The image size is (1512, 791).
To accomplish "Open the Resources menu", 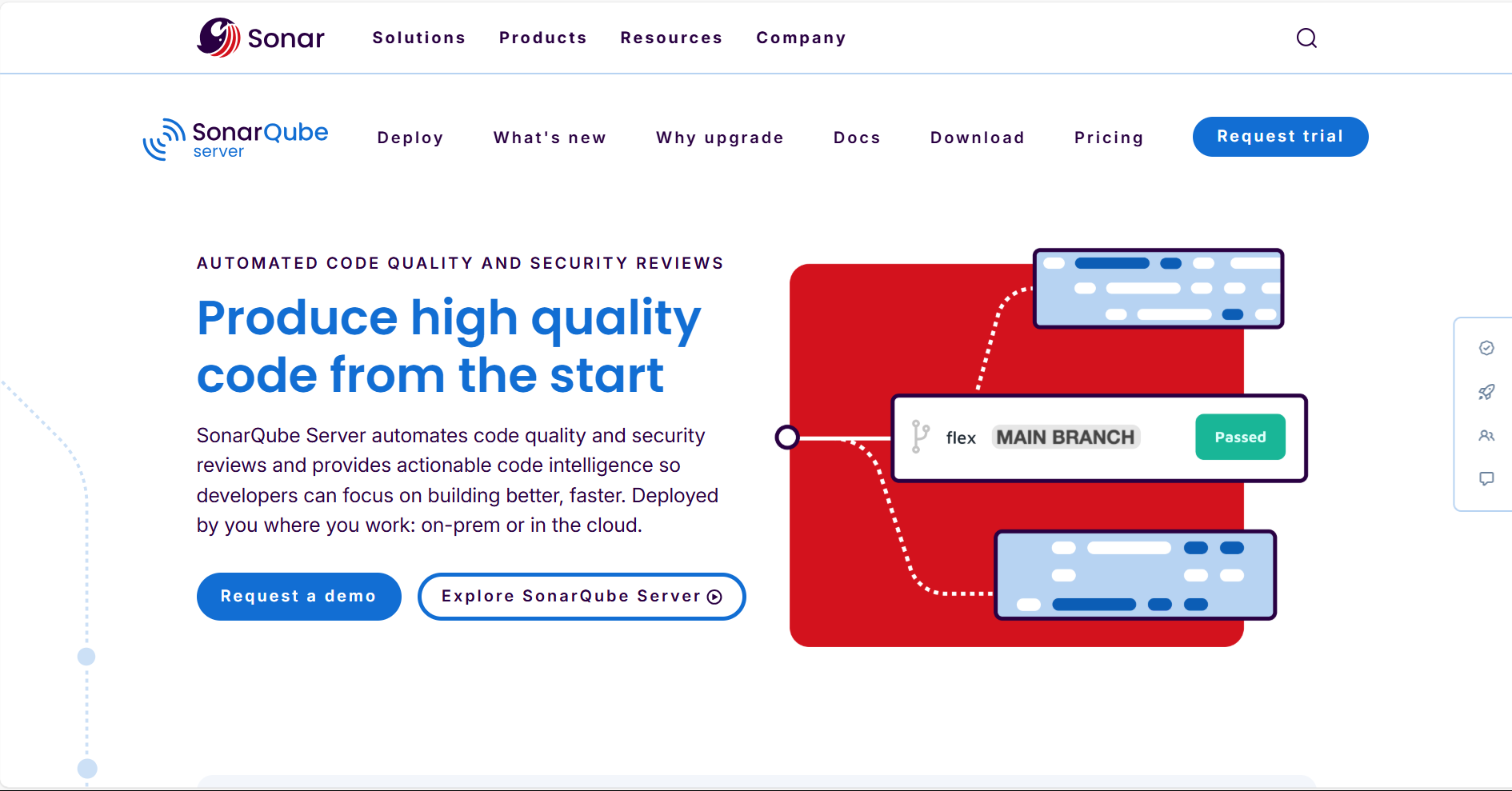I will (671, 38).
